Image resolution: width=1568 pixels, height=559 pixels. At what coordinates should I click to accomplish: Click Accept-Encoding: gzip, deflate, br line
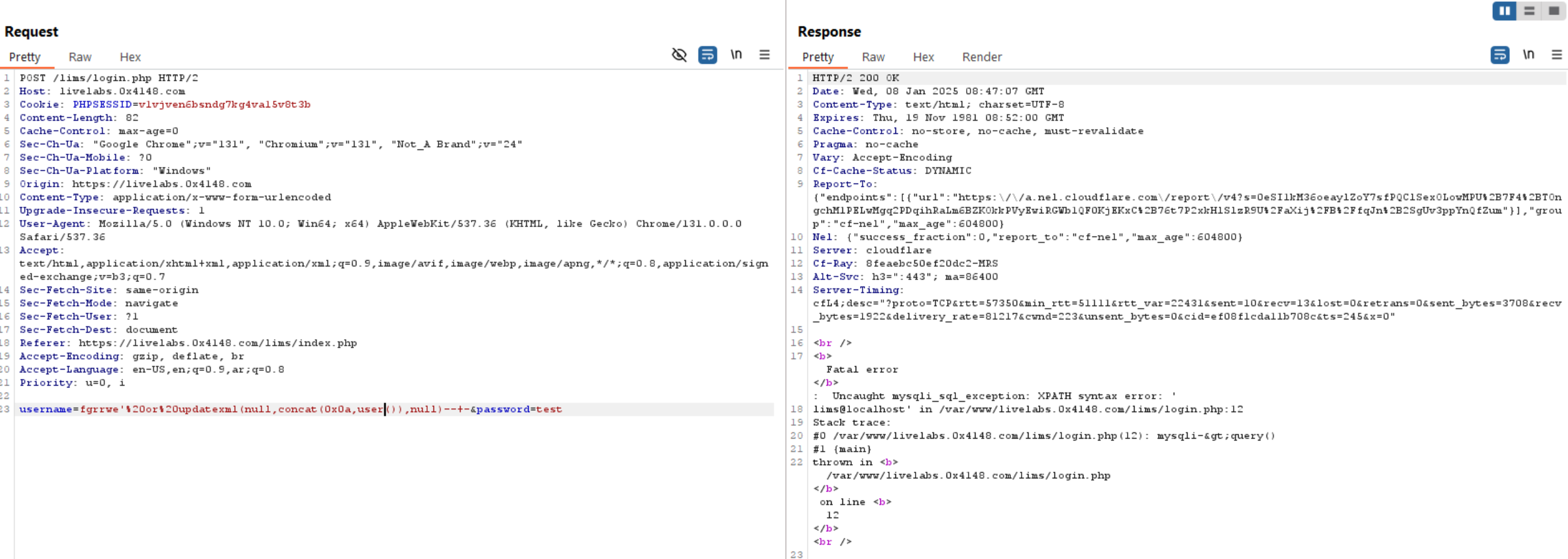tap(132, 356)
